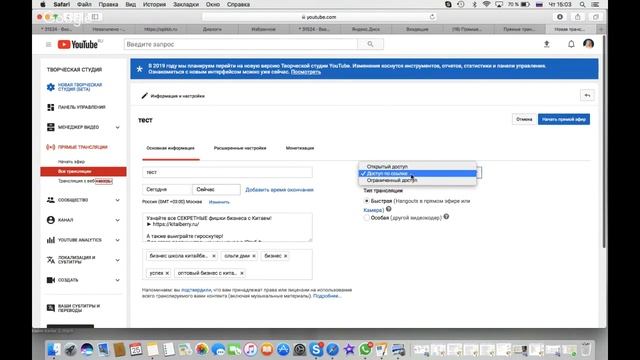Open the Safari share button
The image size is (640, 360).
point(577,17)
